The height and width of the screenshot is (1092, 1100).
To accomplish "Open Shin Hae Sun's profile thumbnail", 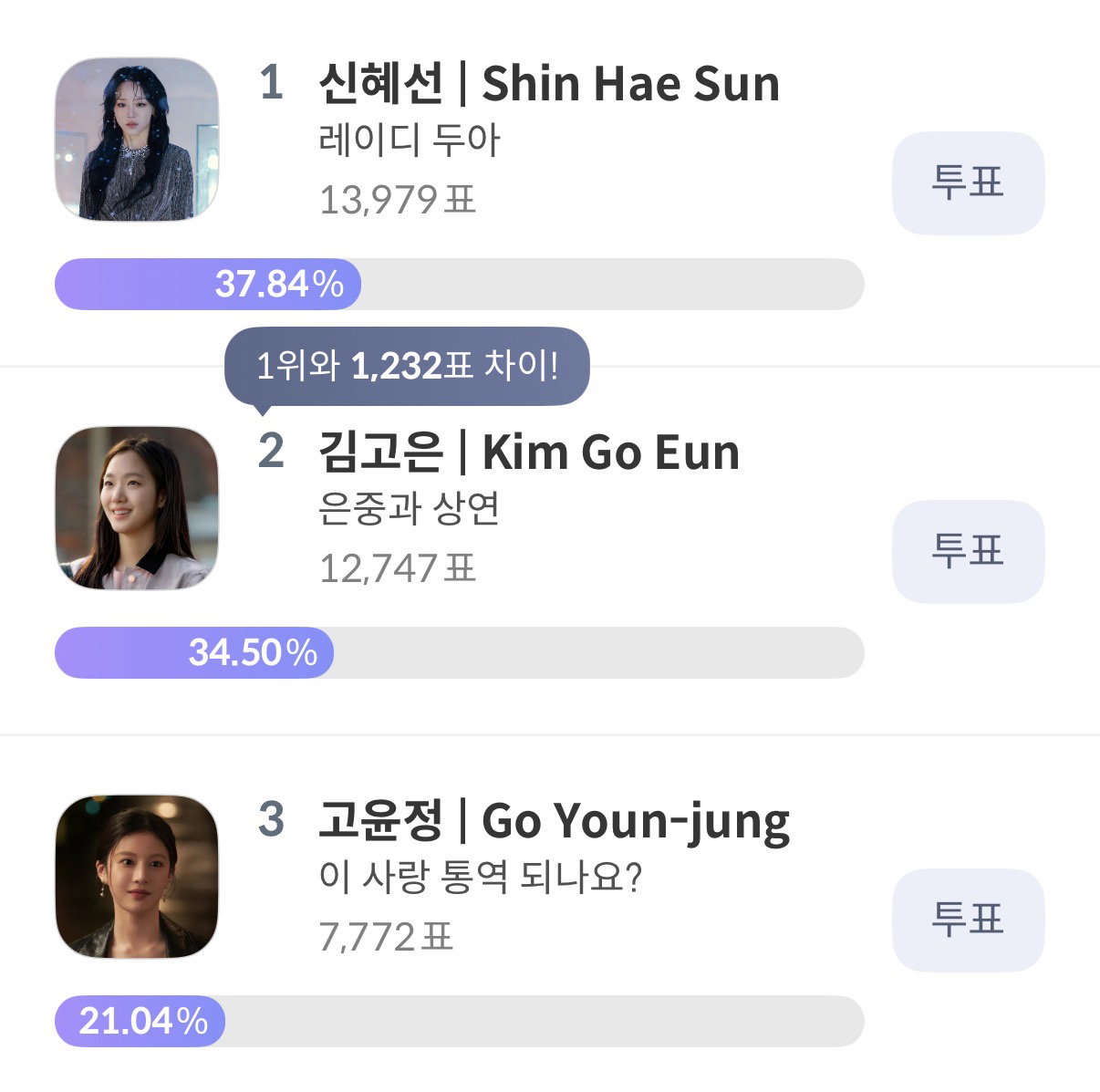I will (137, 140).
